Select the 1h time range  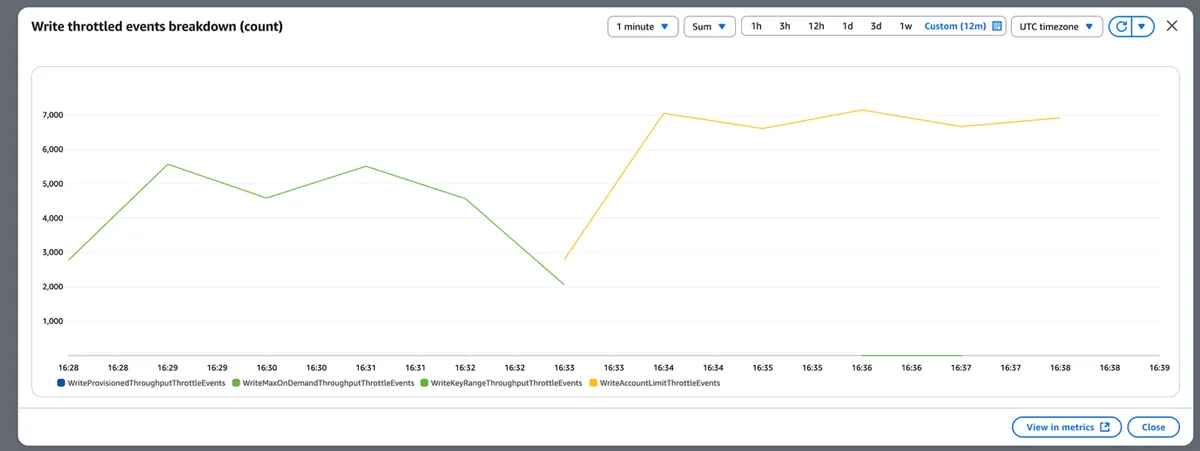757,27
